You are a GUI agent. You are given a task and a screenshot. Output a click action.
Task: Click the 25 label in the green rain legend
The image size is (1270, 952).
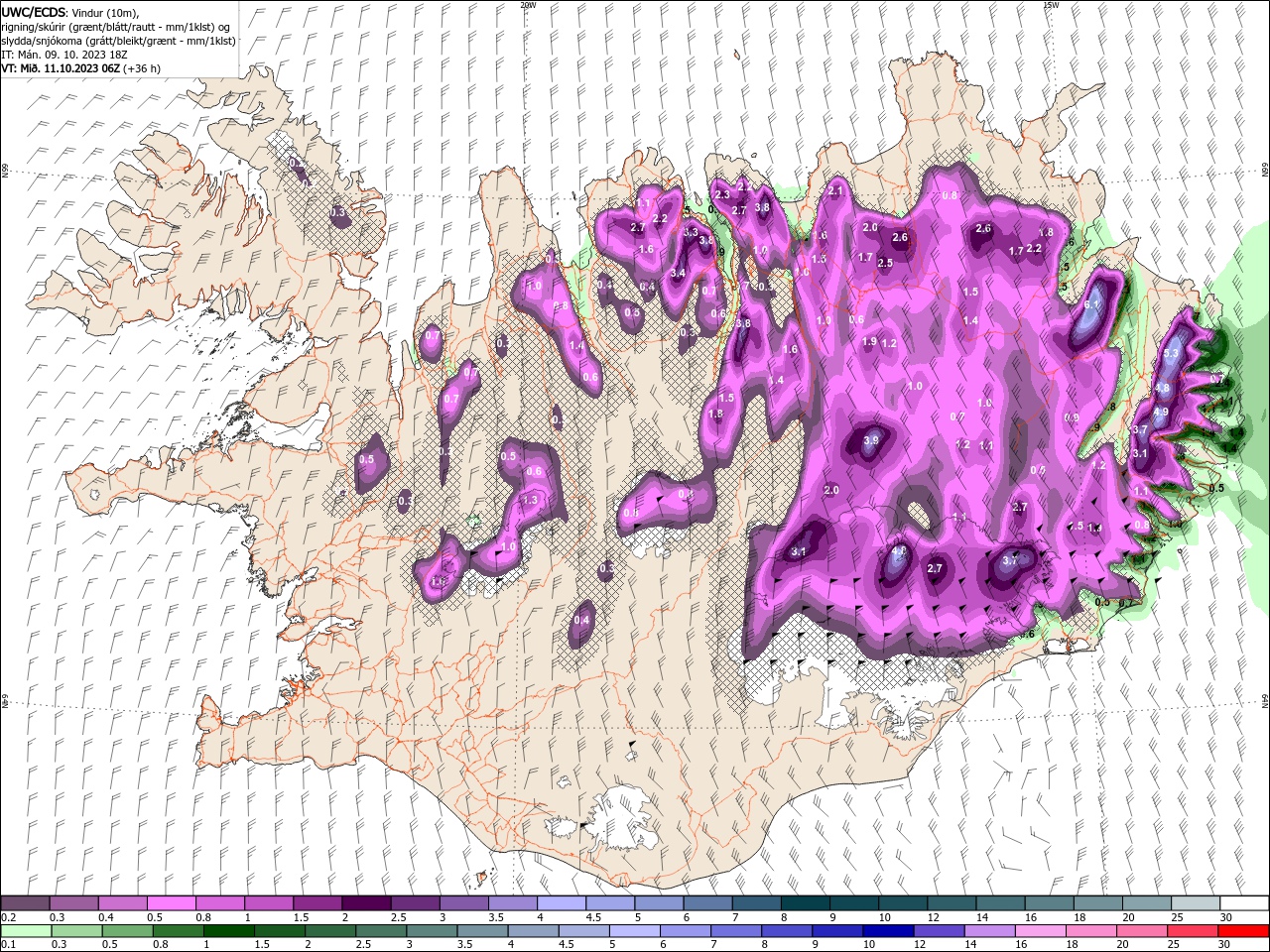point(1174,945)
